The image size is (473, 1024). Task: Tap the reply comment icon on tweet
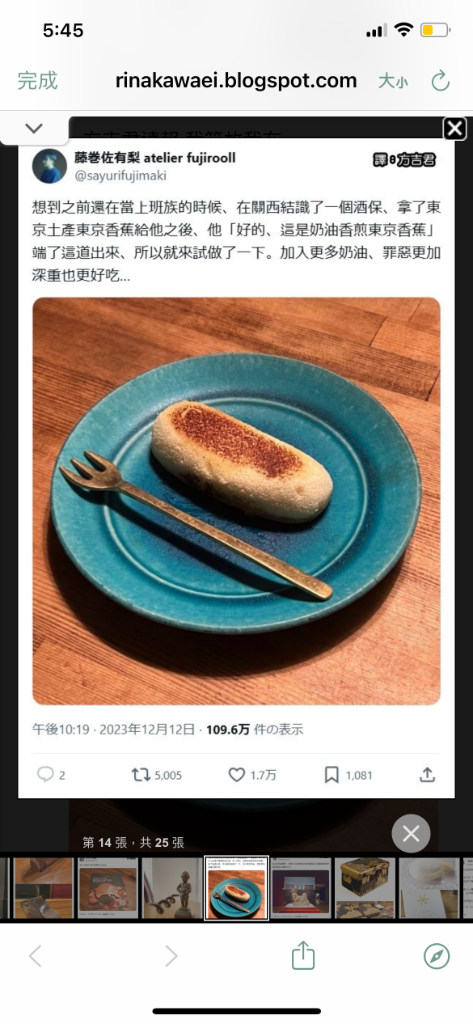[45, 775]
